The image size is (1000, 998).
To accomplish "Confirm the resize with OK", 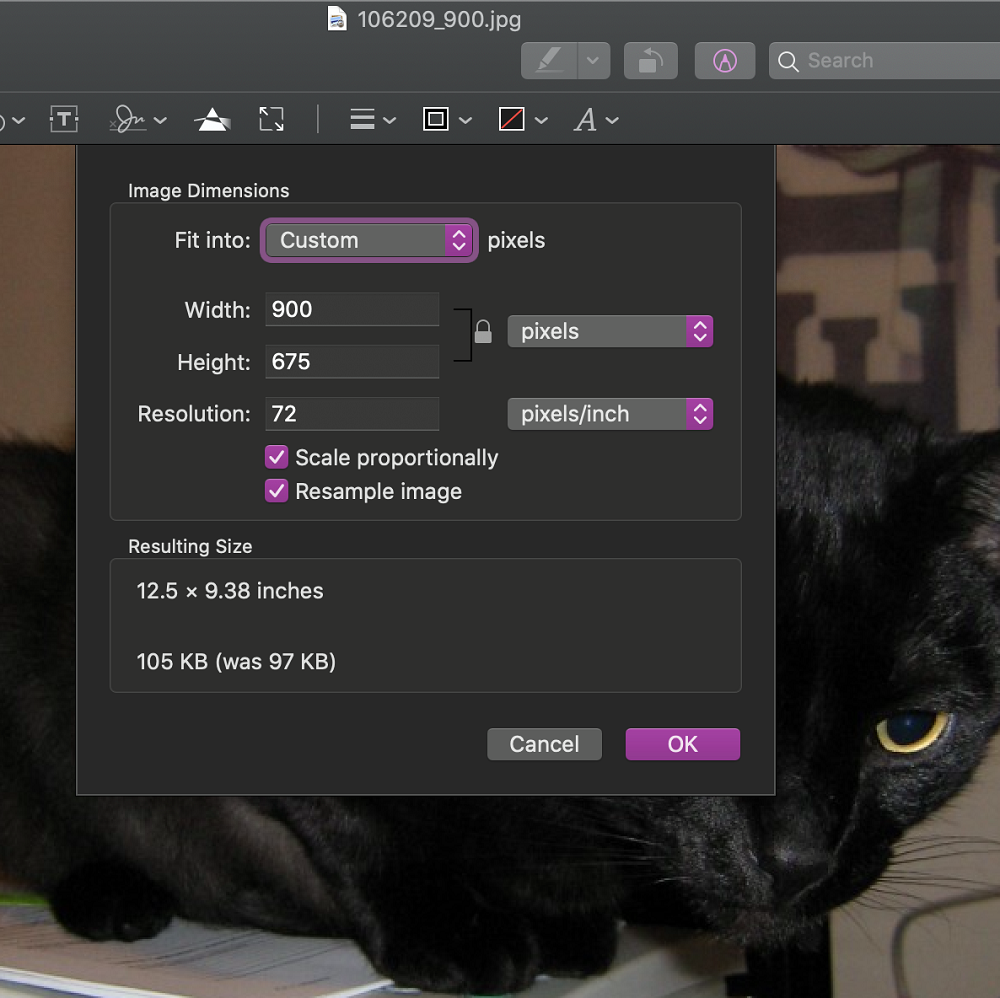I will 682,744.
